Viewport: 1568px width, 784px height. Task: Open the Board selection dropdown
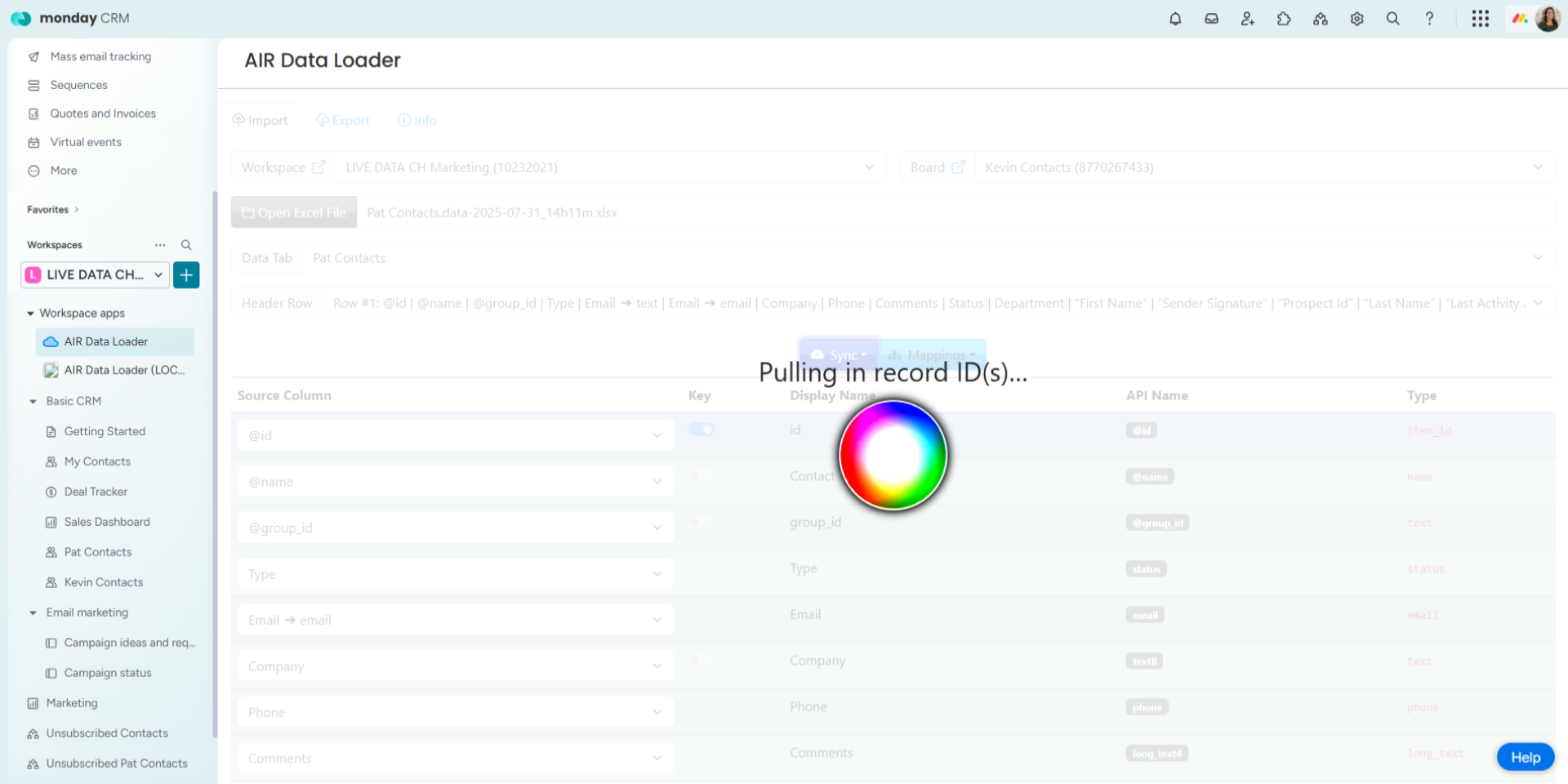(1265, 167)
